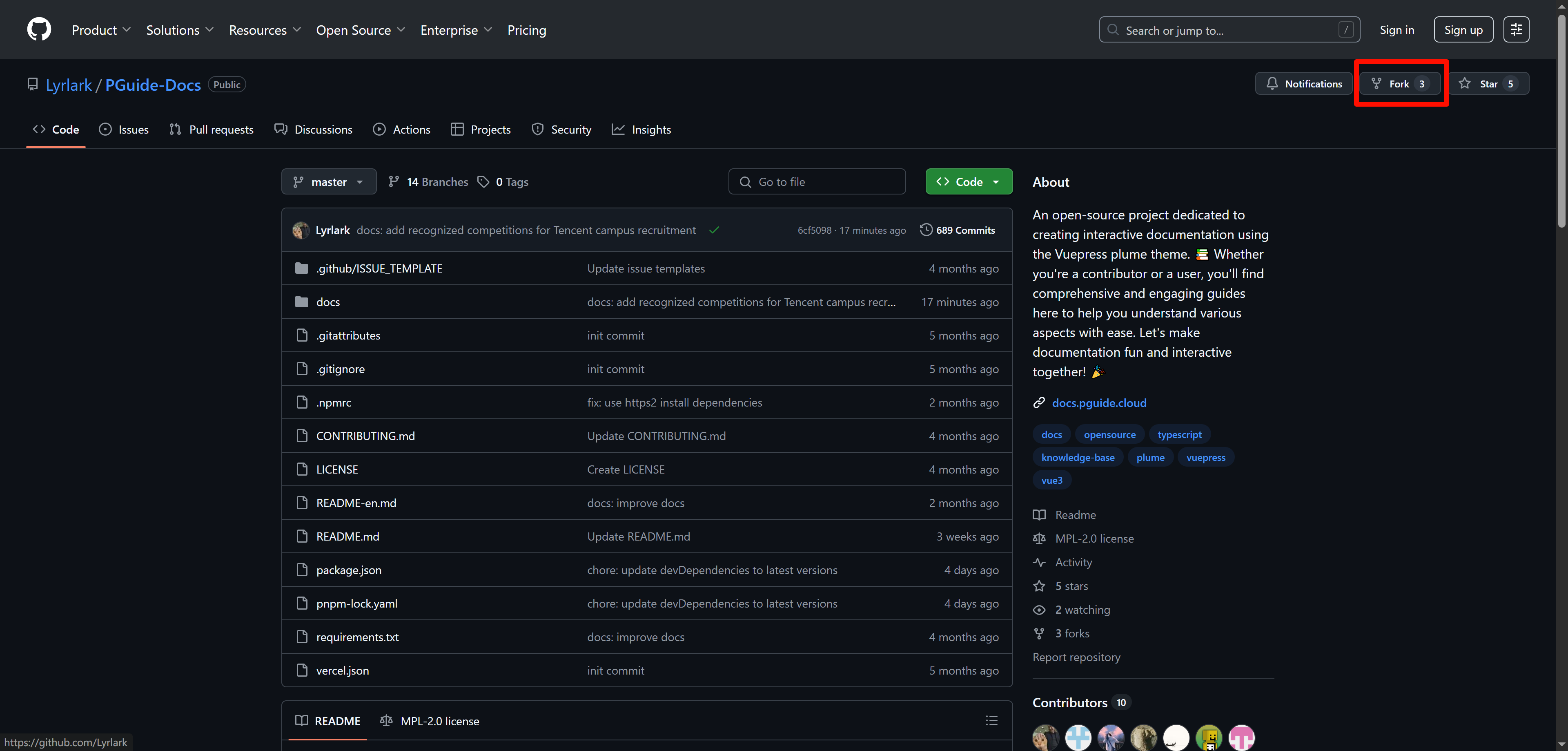Open the CONTRIBUTING.md file
The height and width of the screenshot is (751, 1568).
pos(365,436)
